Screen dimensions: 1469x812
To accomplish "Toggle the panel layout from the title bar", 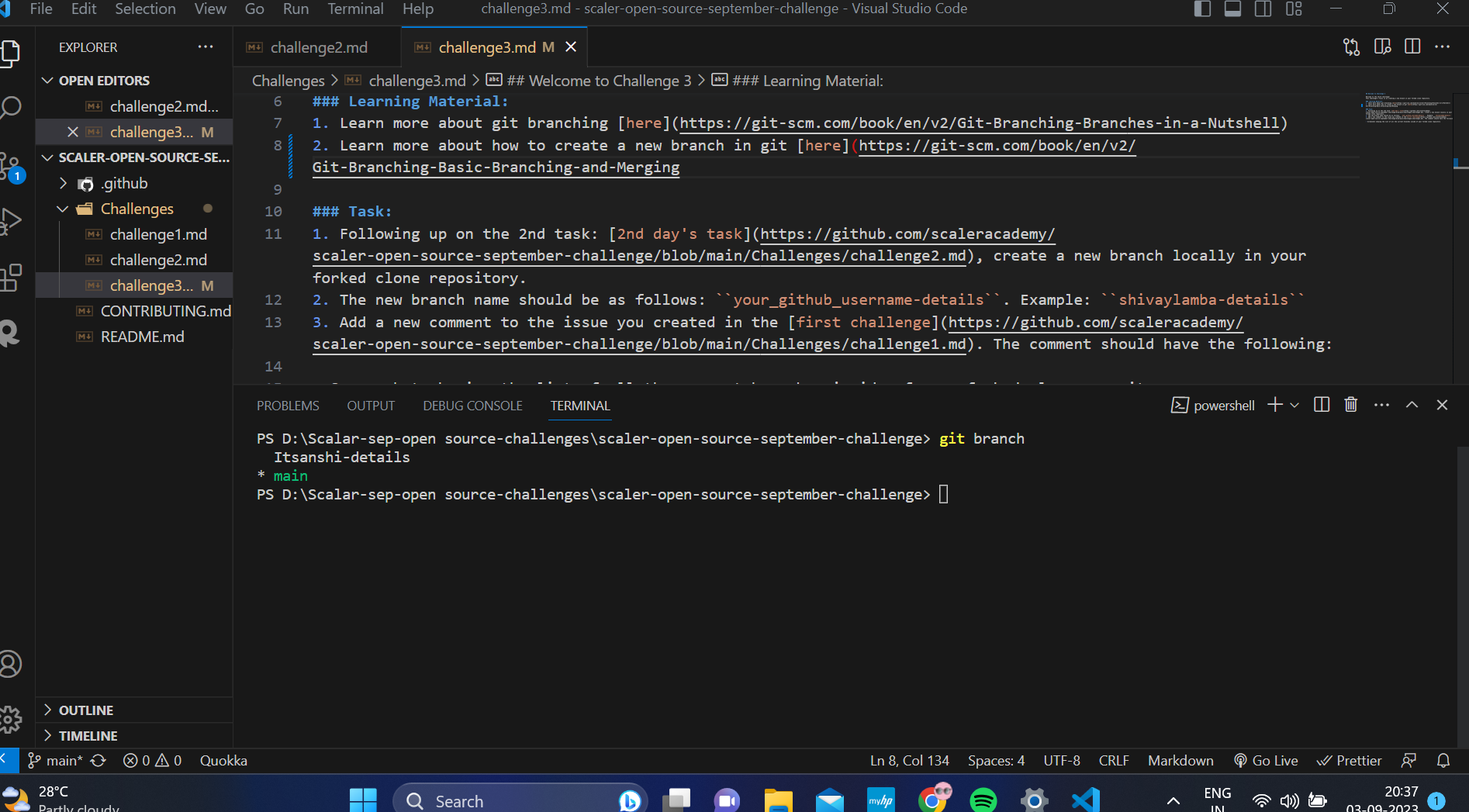I will tap(1232, 9).
